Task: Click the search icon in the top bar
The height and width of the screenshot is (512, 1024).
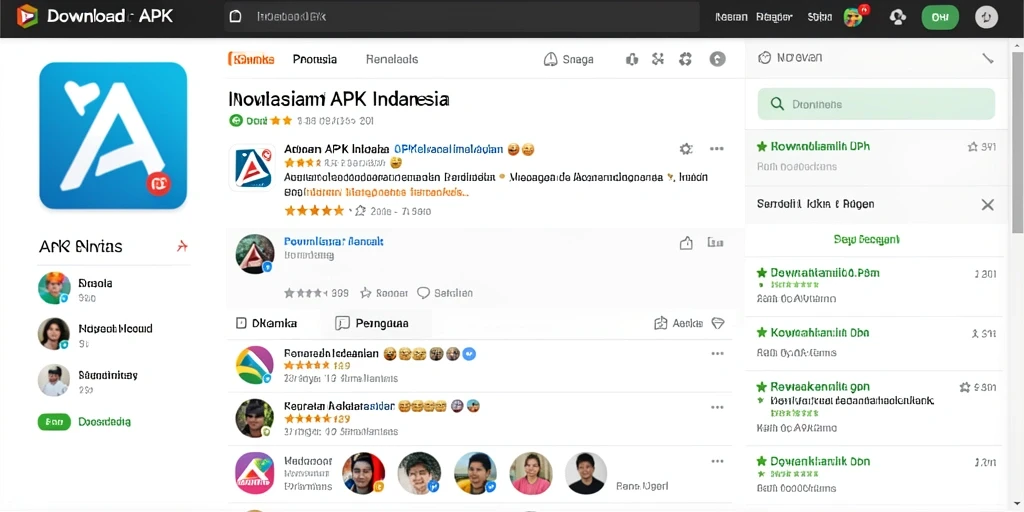Action: [x=236, y=17]
